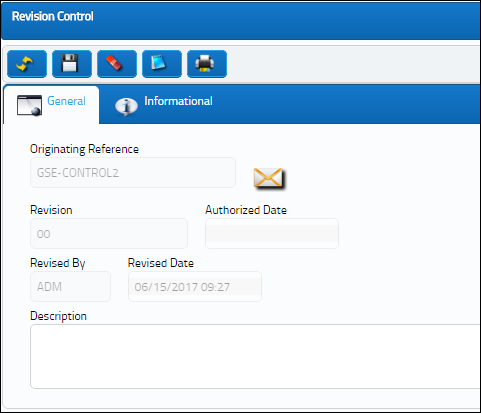Viewport: 481px width, 413px height.
Task: Click the Revision Control window title
Action: tap(53, 16)
